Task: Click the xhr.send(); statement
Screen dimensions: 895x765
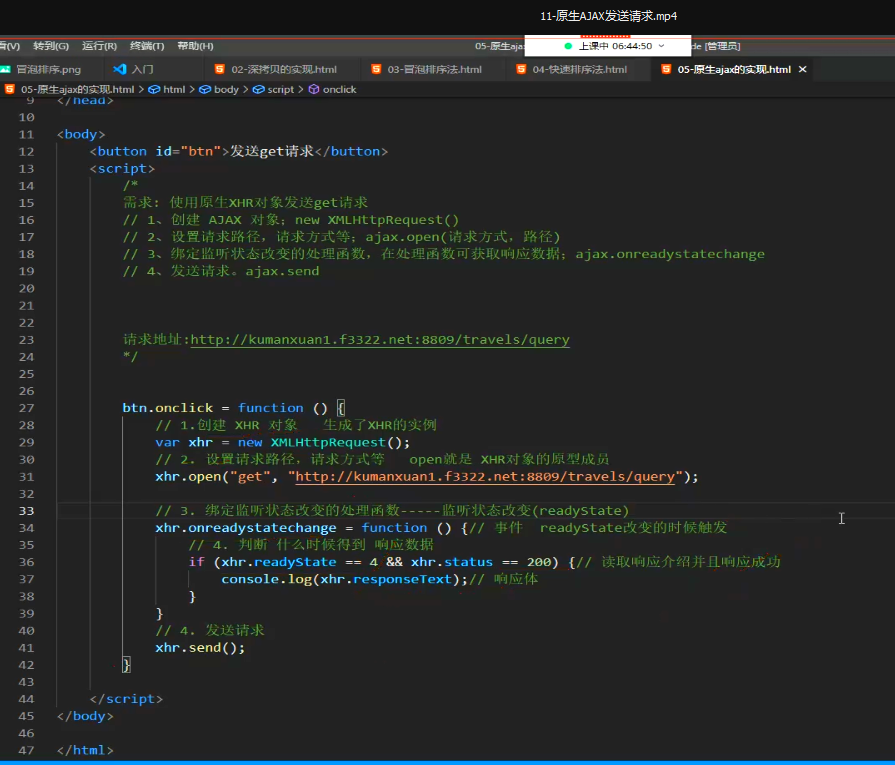Action: click(200, 648)
